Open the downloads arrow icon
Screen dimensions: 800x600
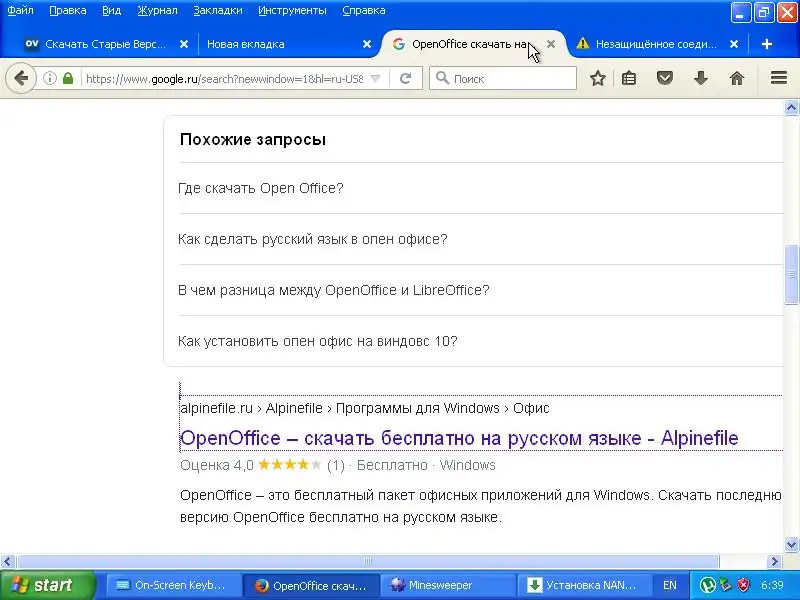(x=701, y=78)
